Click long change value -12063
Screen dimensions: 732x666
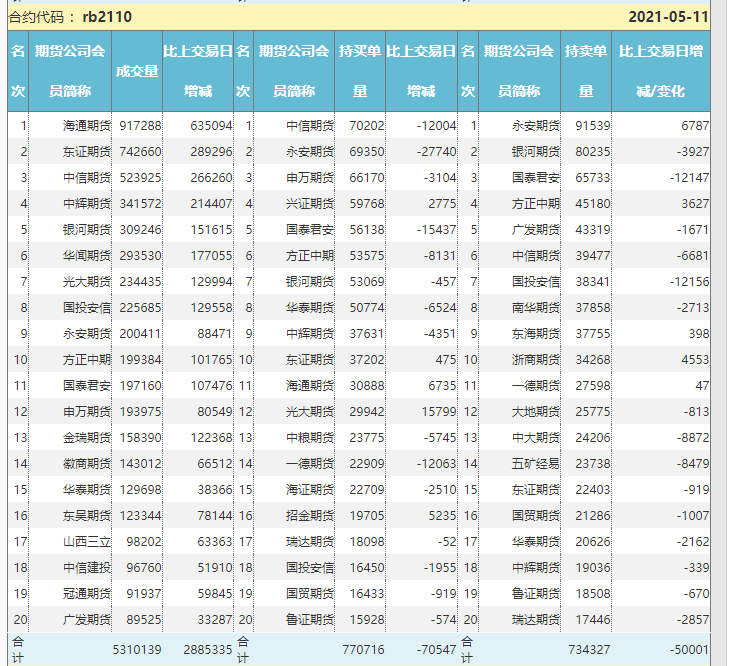tap(436, 464)
